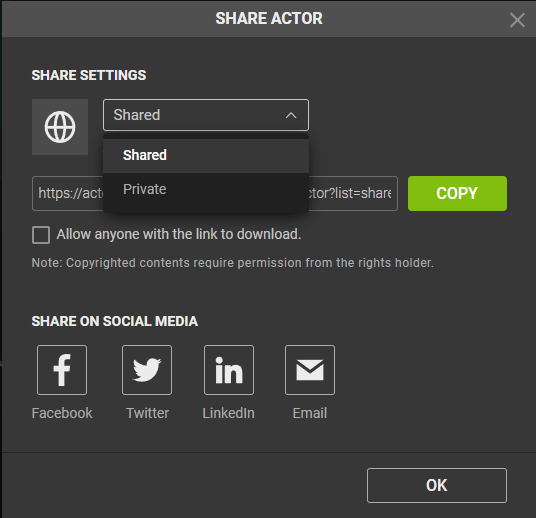
Task: Share the actor via Email
Action: click(x=310, y=370)
